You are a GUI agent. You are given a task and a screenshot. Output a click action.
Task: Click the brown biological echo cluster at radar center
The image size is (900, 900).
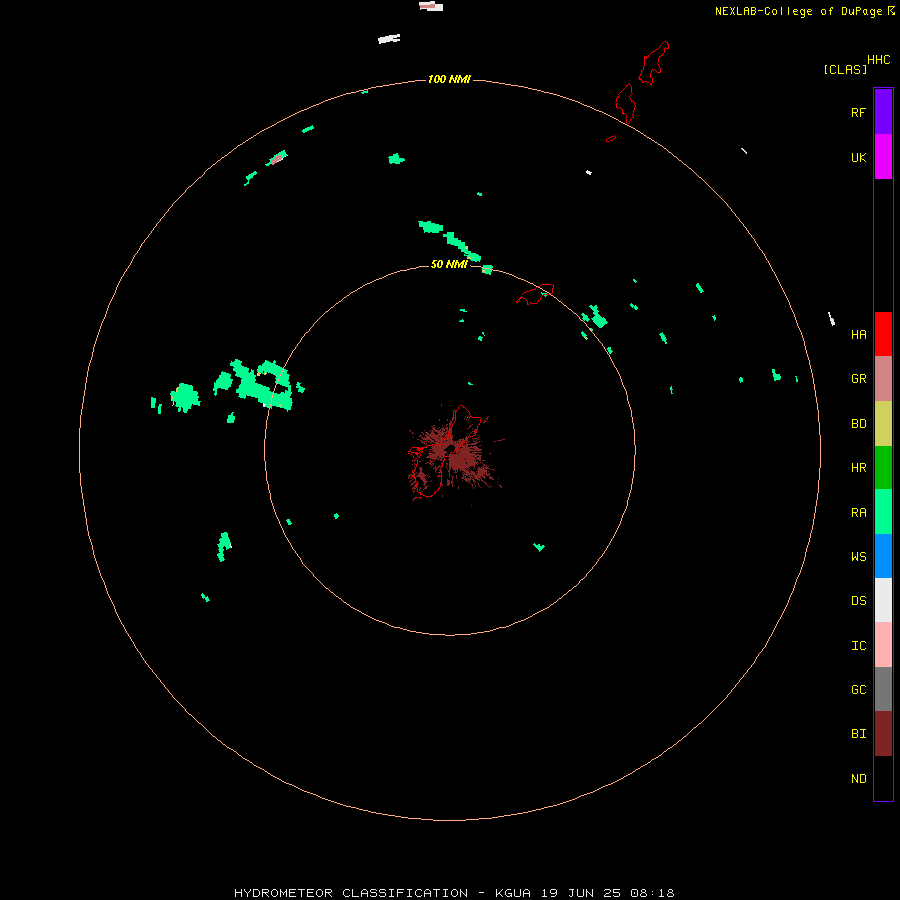[454, 454]
